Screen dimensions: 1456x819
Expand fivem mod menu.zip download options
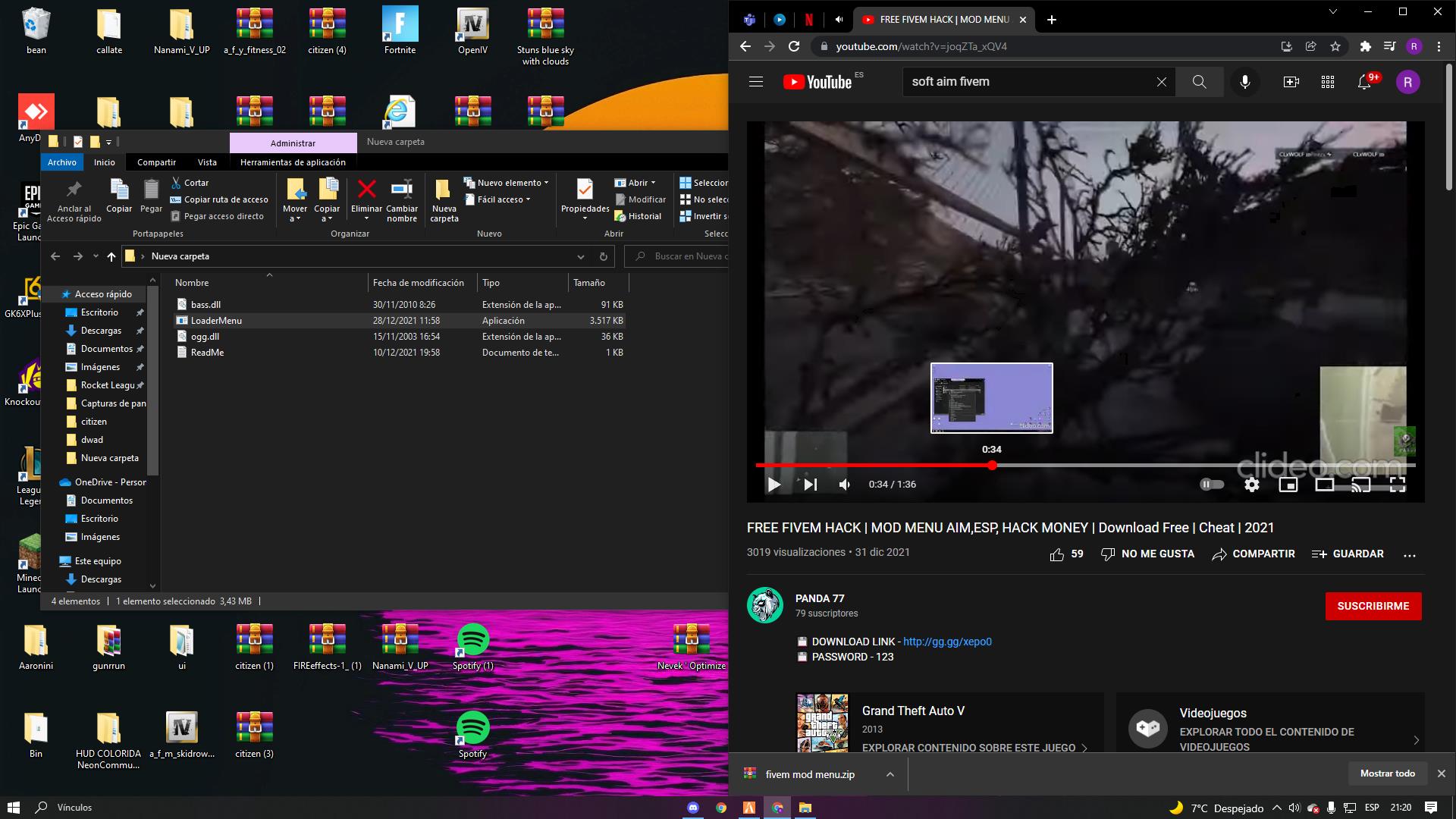[890, 774]
